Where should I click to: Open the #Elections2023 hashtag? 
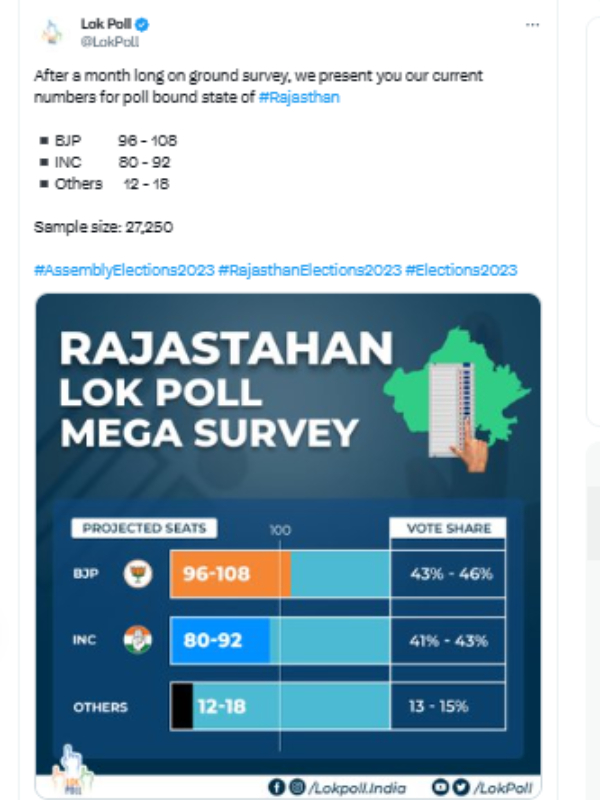(x=463, y=269)
